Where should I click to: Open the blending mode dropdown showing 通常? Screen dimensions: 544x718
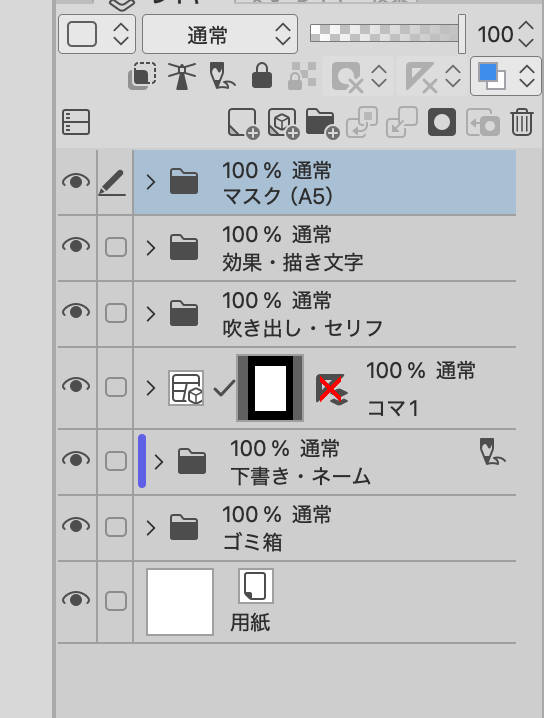[220, 34]
